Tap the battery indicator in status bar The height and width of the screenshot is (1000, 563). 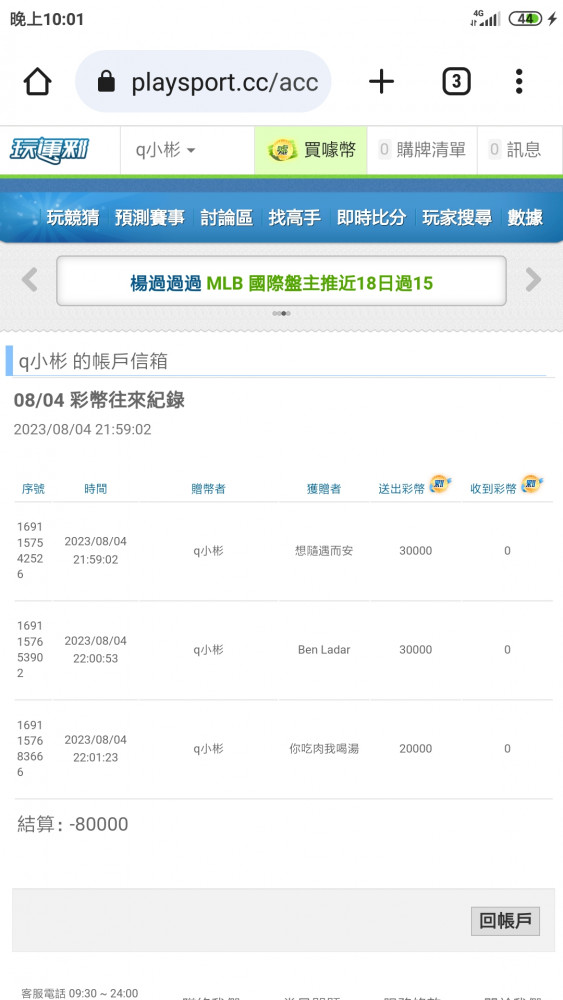tap(526, 19)
